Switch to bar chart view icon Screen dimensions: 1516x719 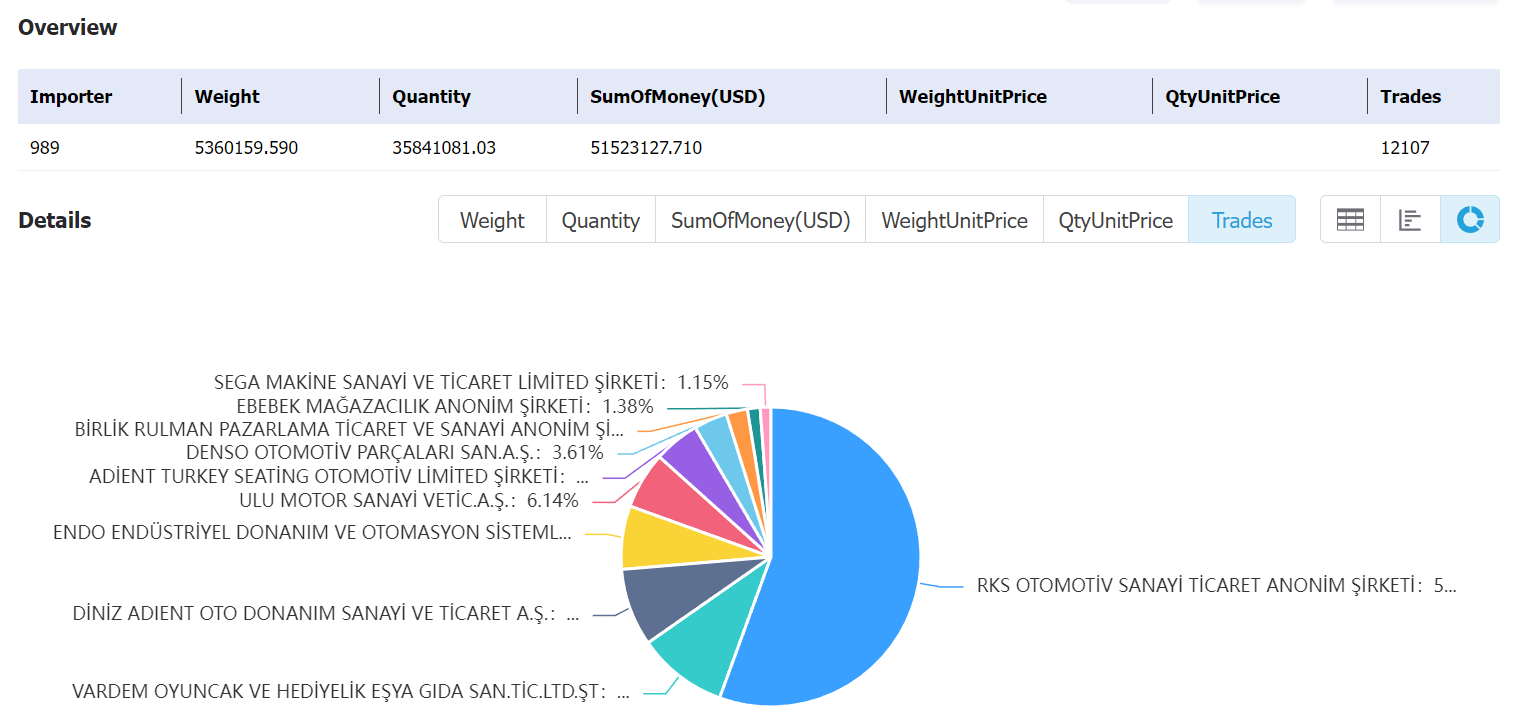pyautogui.click(x=1410, y=220)
